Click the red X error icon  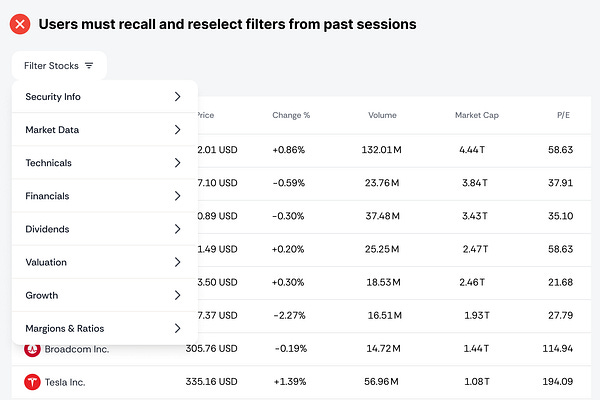[x=19, y=23]
